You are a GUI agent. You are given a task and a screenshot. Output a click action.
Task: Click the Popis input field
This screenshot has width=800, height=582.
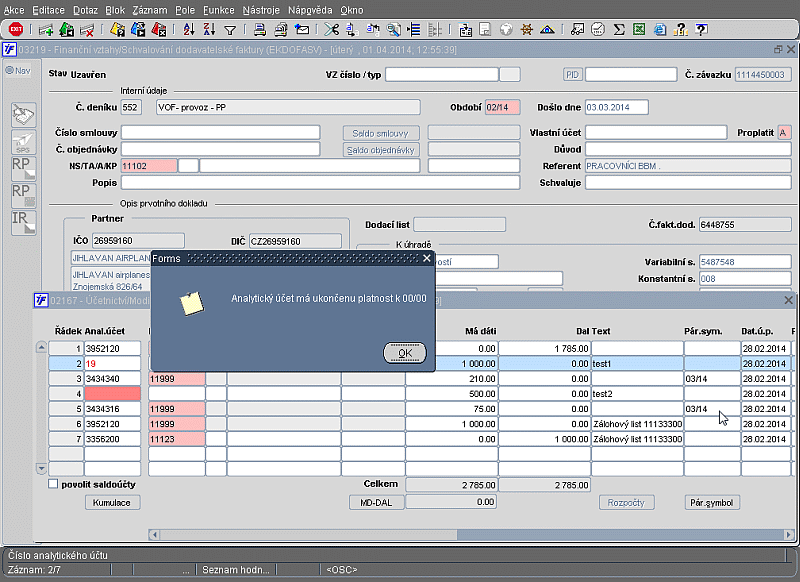(320, 183)
